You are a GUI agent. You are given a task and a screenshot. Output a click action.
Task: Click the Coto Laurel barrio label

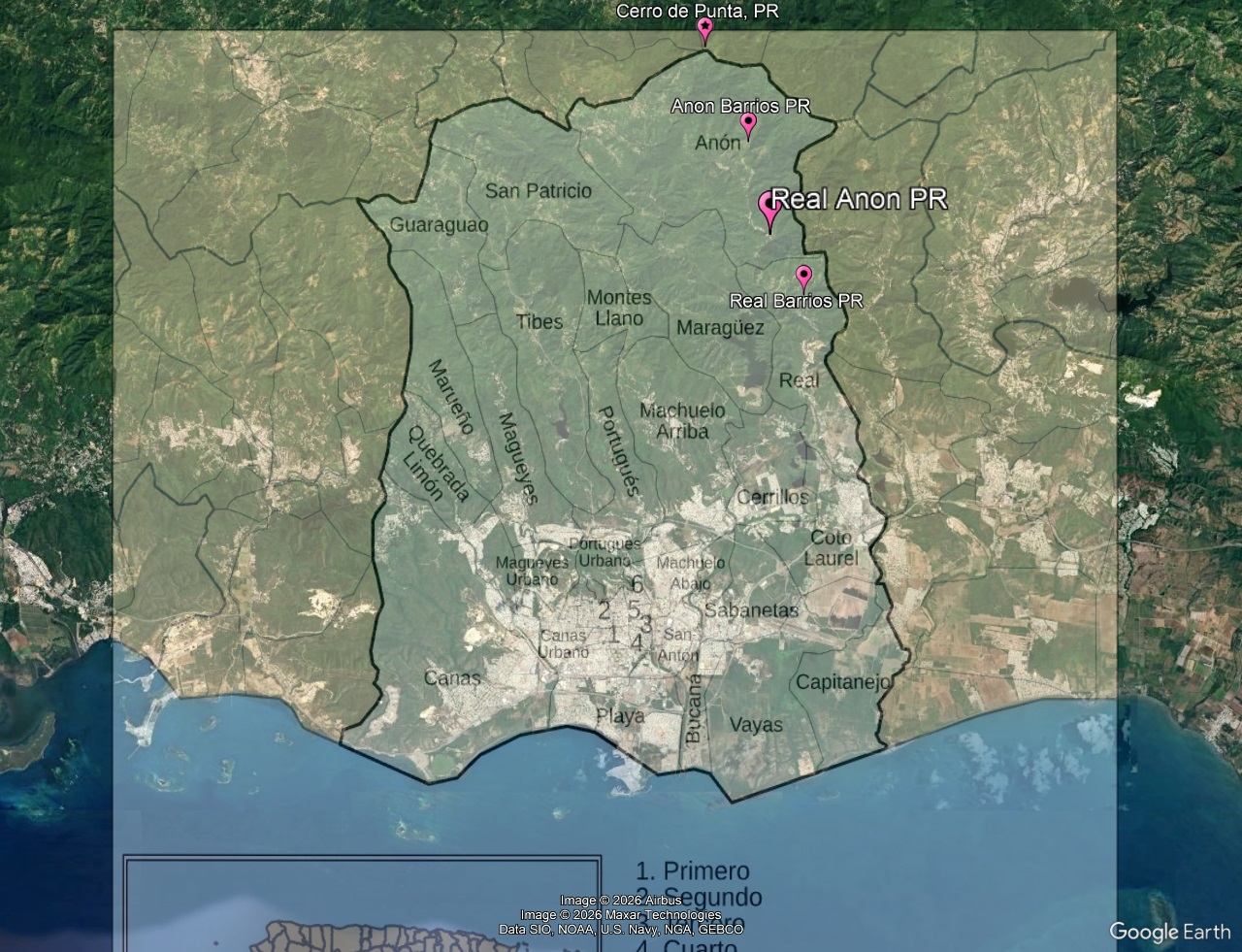tap(831, 548)
